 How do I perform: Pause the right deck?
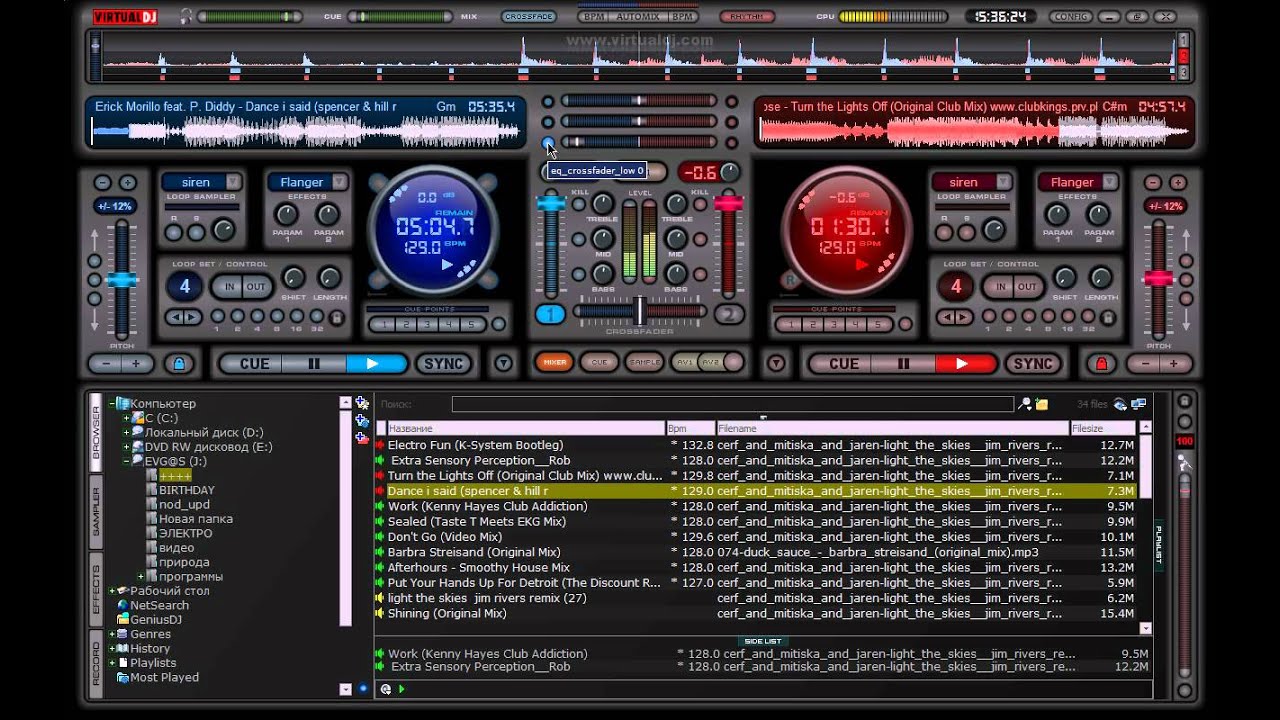[903, 364]
